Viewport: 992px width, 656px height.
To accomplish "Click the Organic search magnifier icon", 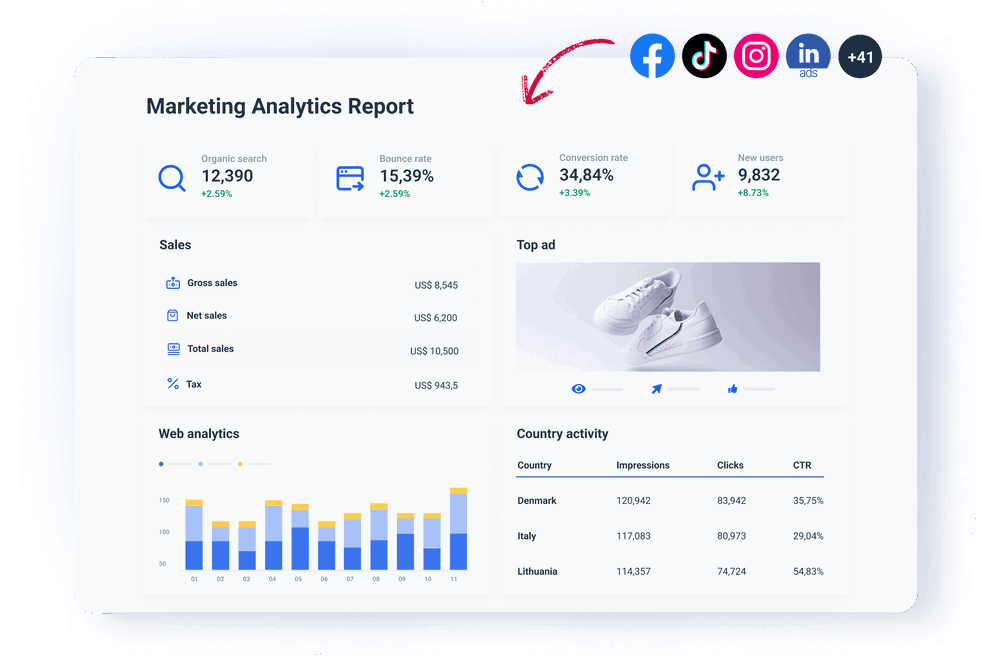I will coord(171,177).
